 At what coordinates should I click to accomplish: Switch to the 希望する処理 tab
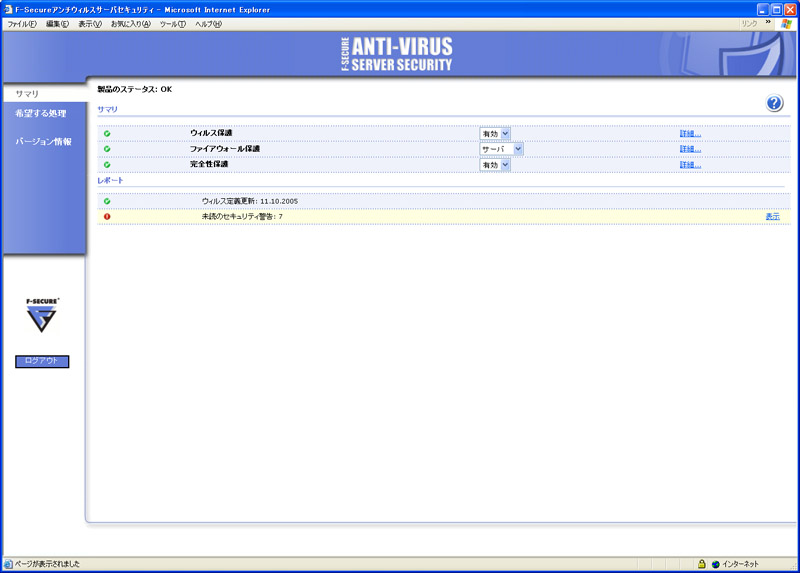click(x=41, y=114)
